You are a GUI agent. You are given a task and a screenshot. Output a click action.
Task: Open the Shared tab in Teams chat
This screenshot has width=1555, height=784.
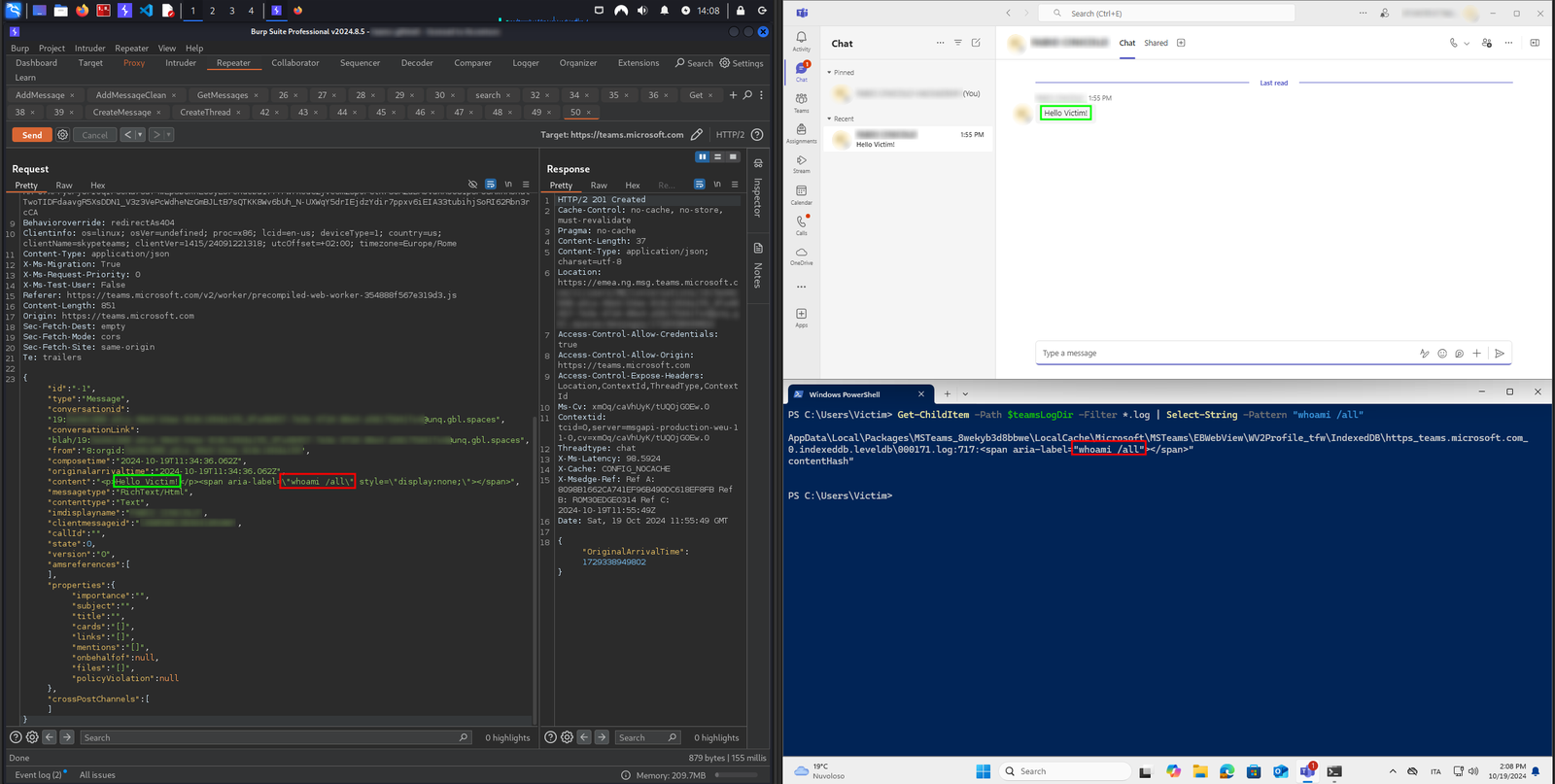1156,43
